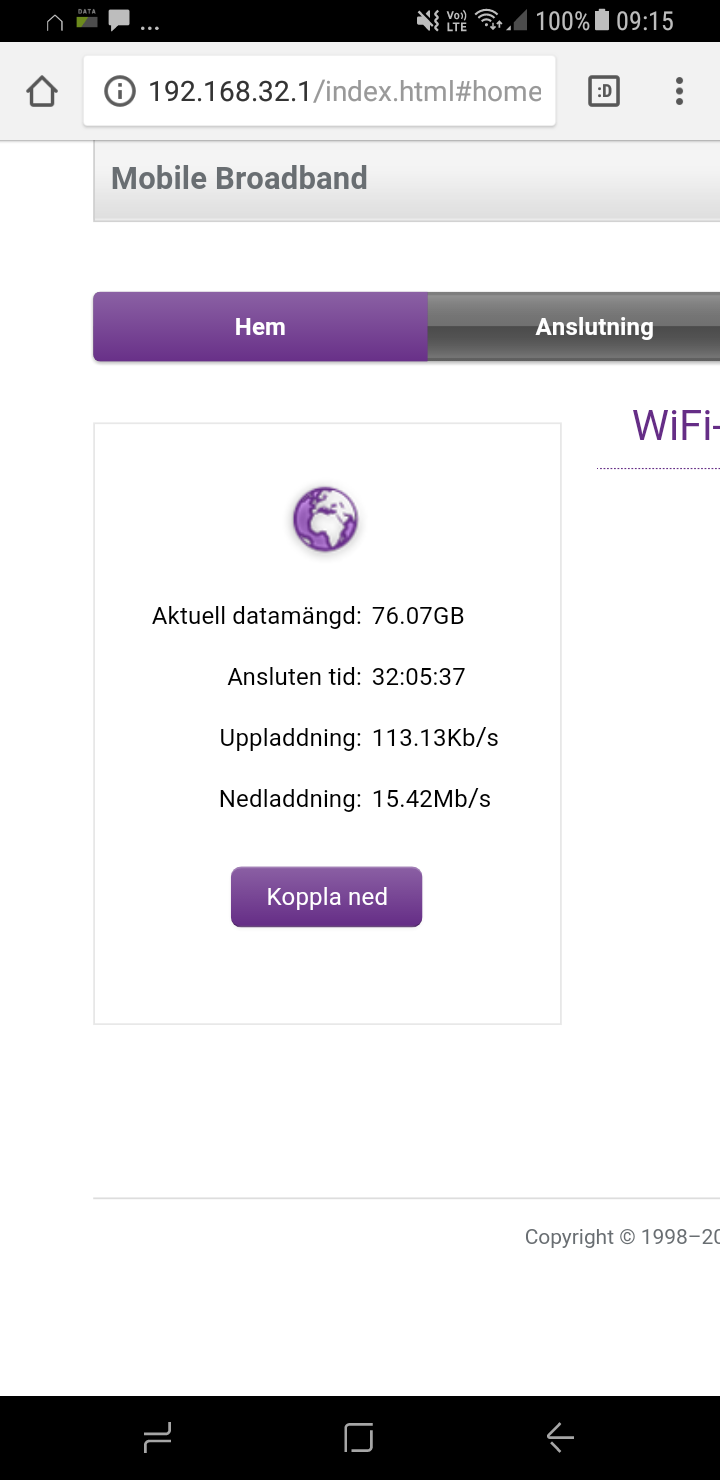
Task: Tap the Android back navigation icon
Action: click(560, 1438)
